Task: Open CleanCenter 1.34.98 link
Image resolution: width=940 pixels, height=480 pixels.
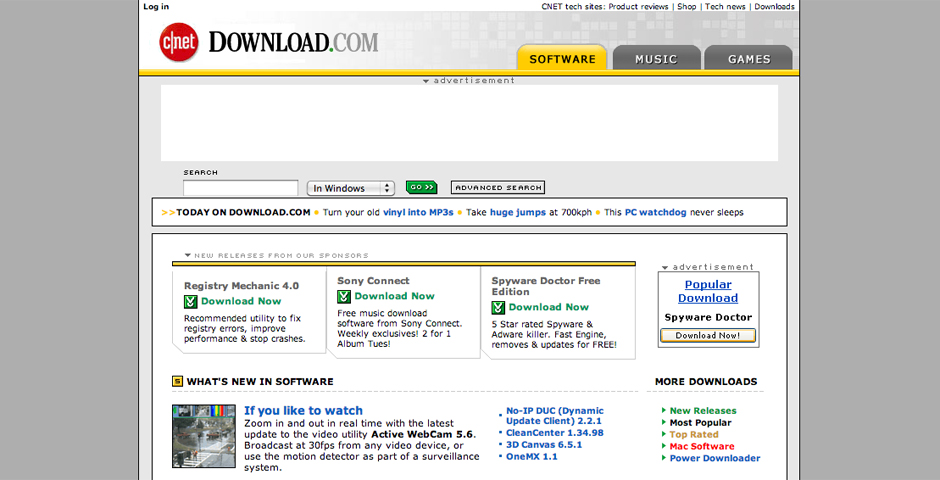Action: 555,433
